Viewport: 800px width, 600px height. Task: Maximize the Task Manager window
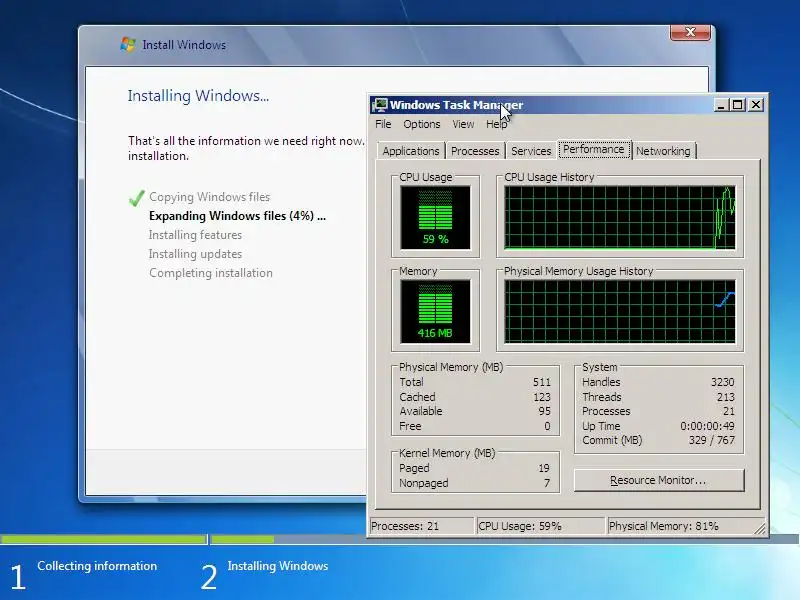click(x=737, y=105)
